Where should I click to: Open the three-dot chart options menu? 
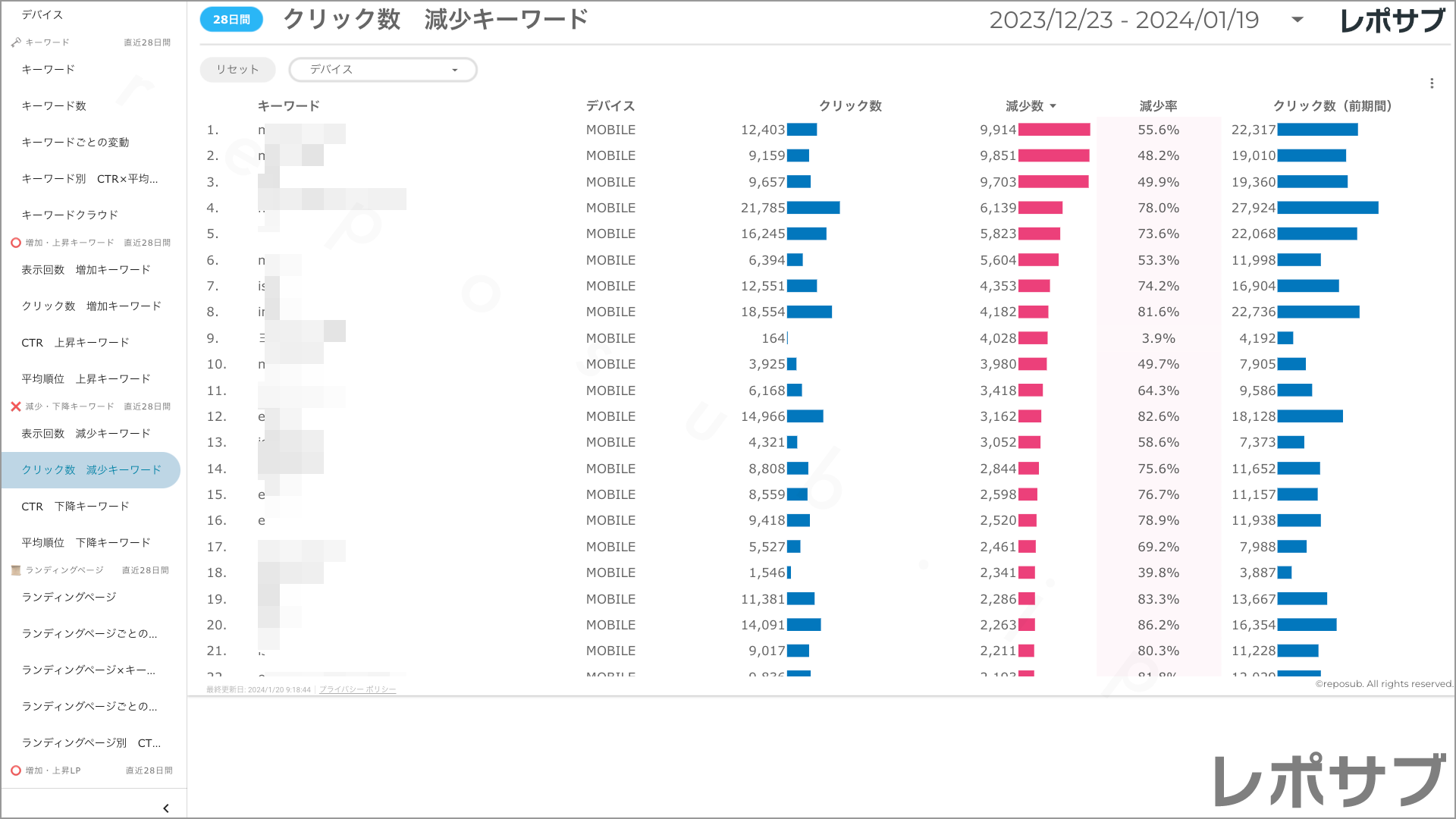1432,83
